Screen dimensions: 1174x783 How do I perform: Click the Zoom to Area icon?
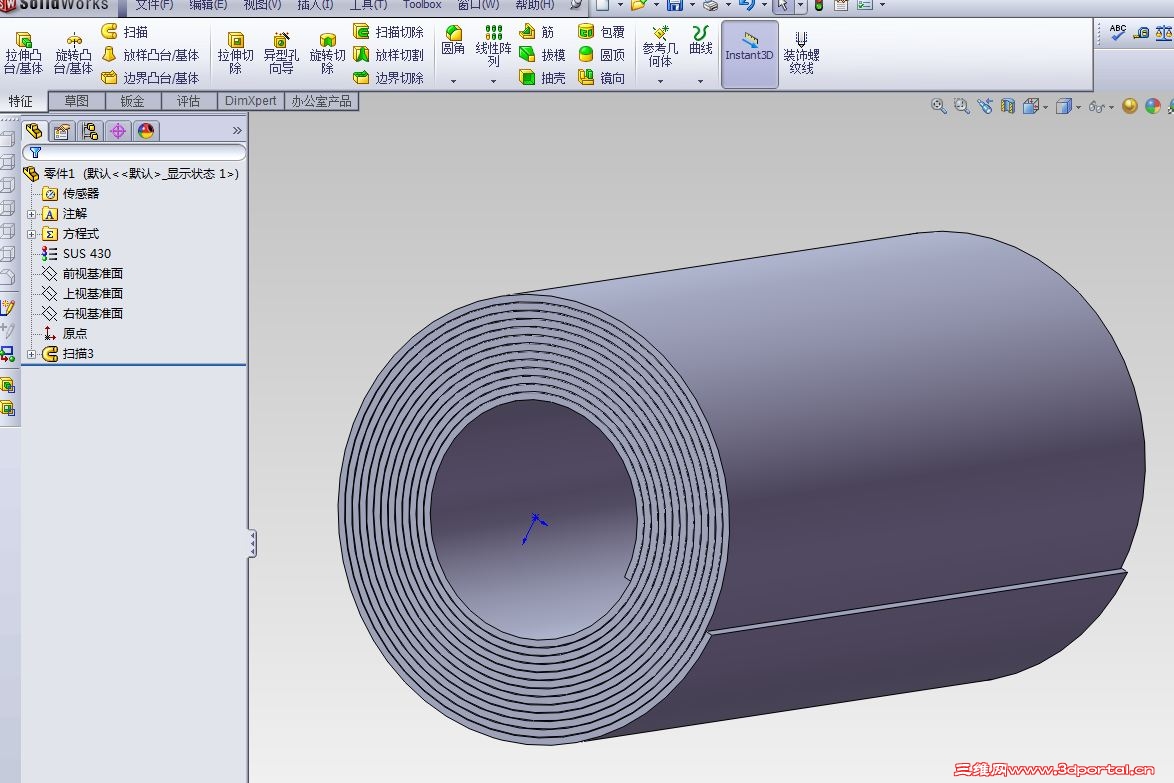point(961,106)
